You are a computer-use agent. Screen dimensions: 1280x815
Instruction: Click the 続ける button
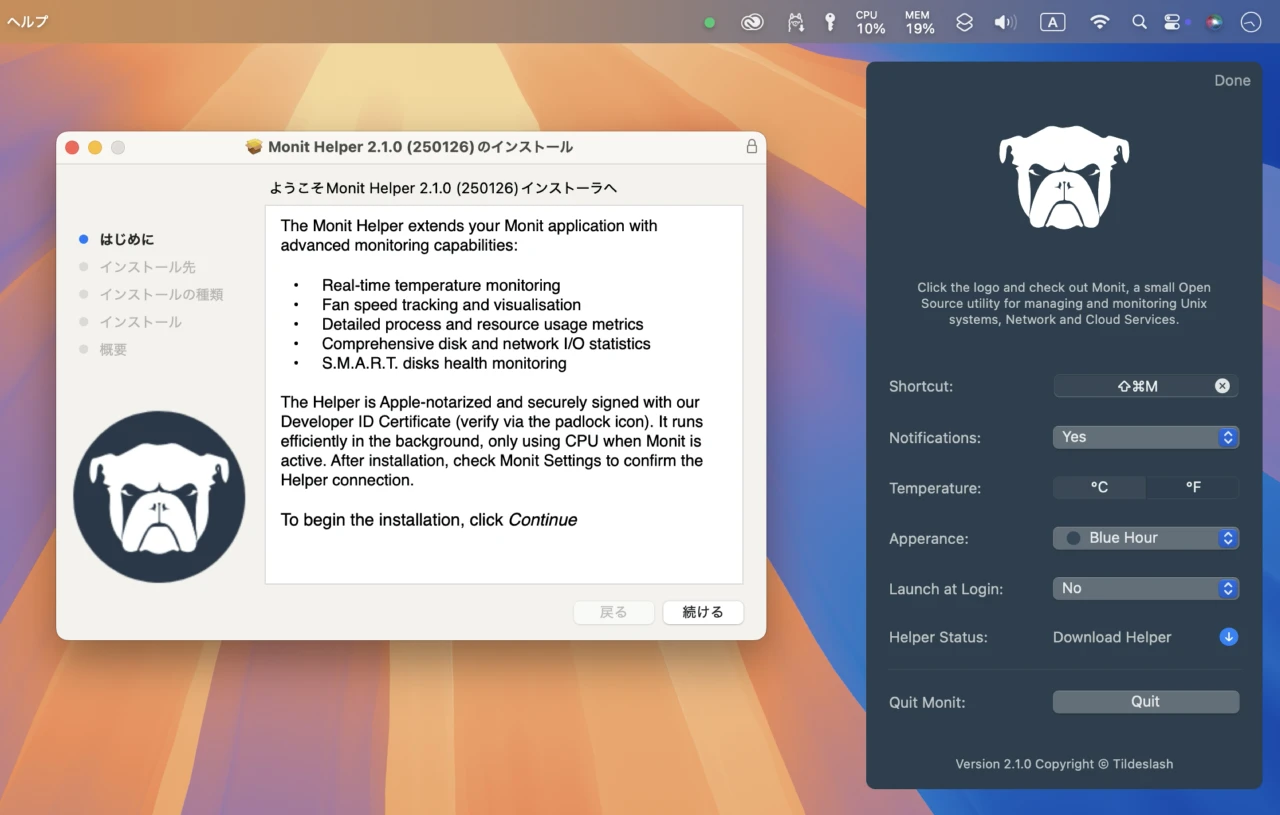tap(703, 612)
